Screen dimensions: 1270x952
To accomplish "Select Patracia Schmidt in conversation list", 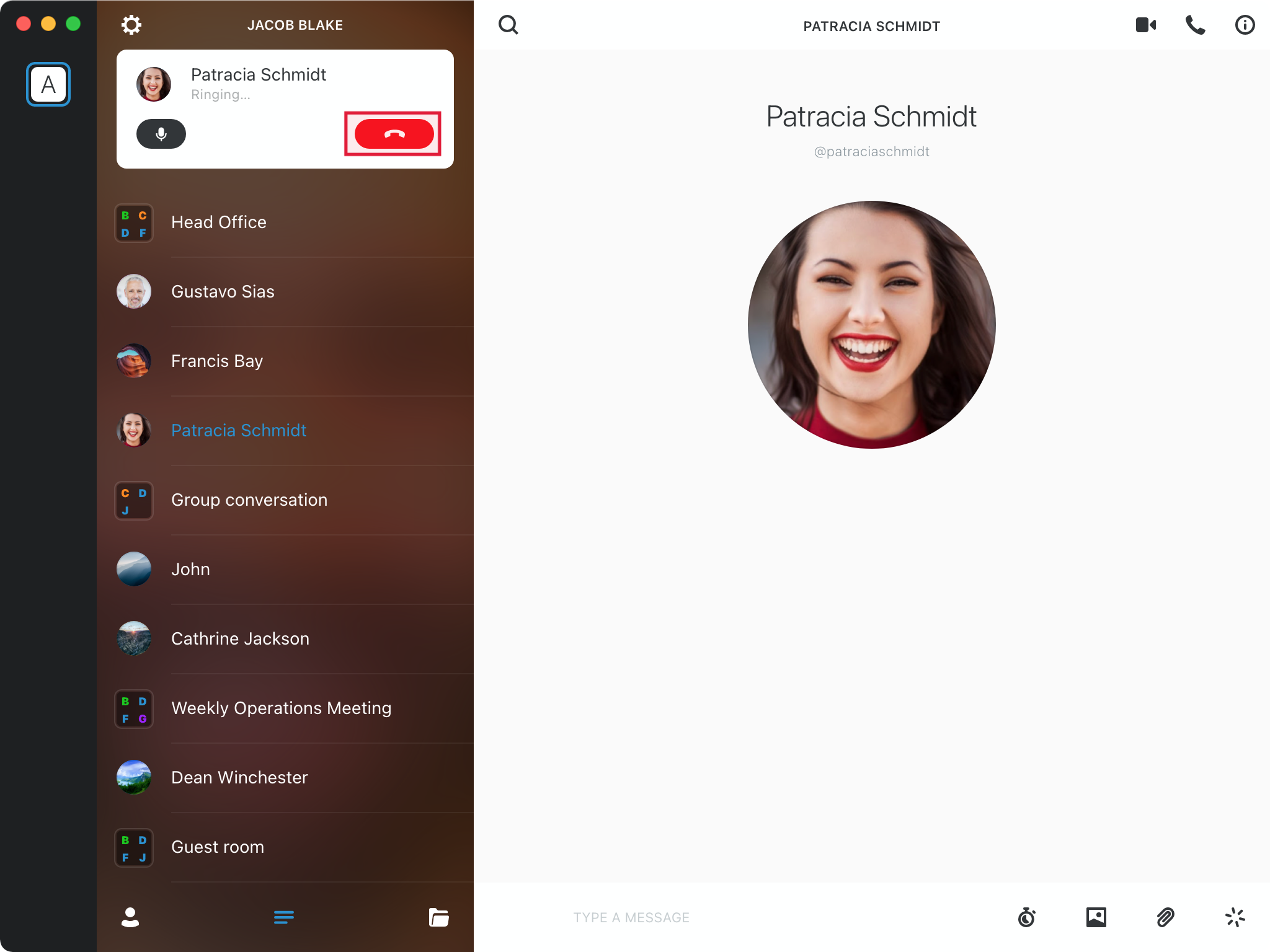I will [285, 431].
